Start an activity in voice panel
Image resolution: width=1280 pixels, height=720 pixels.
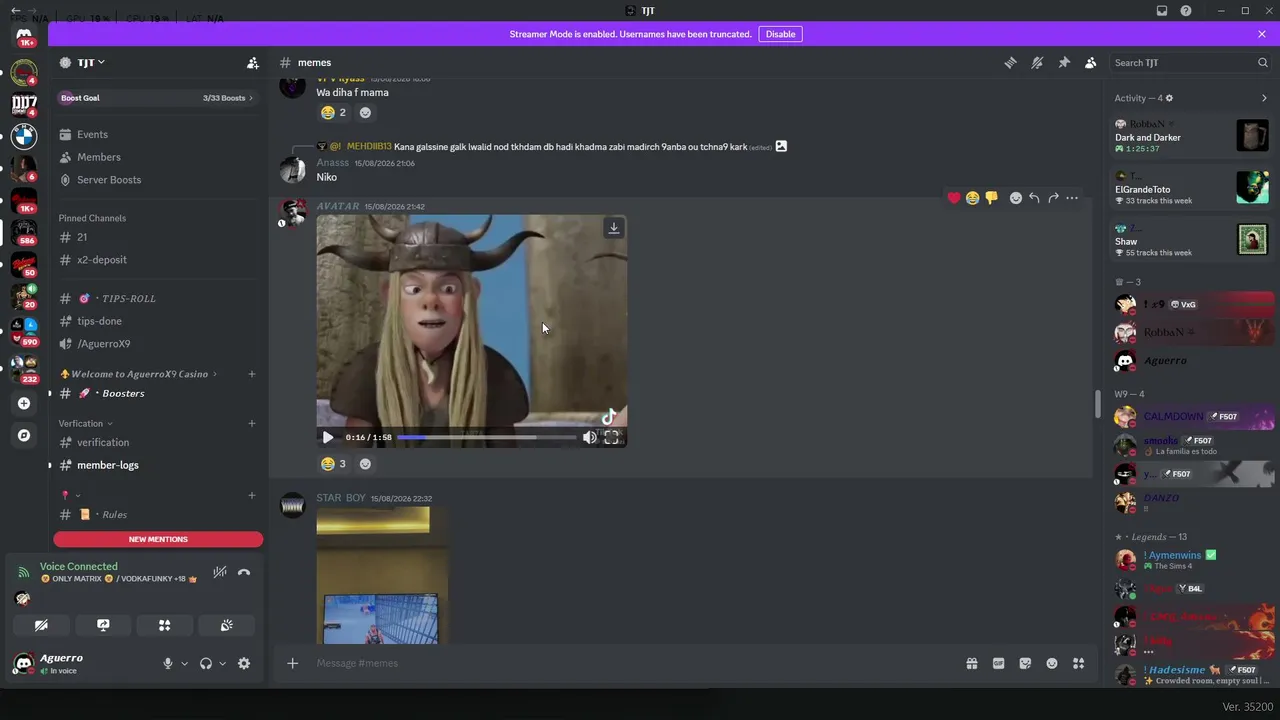click(x=165, y=625)
